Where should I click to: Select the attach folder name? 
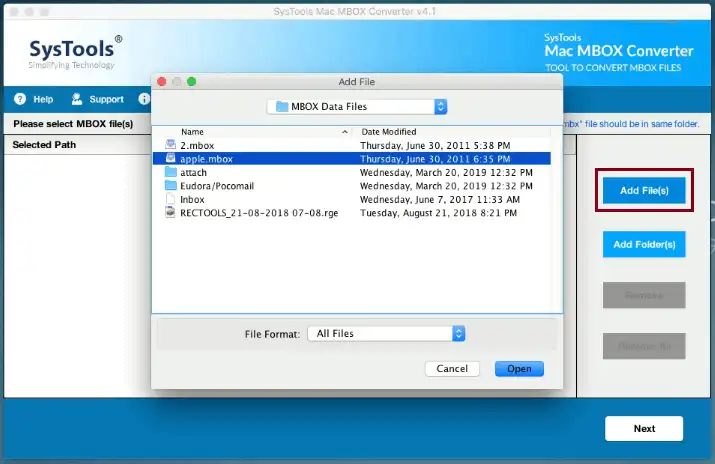193,172
